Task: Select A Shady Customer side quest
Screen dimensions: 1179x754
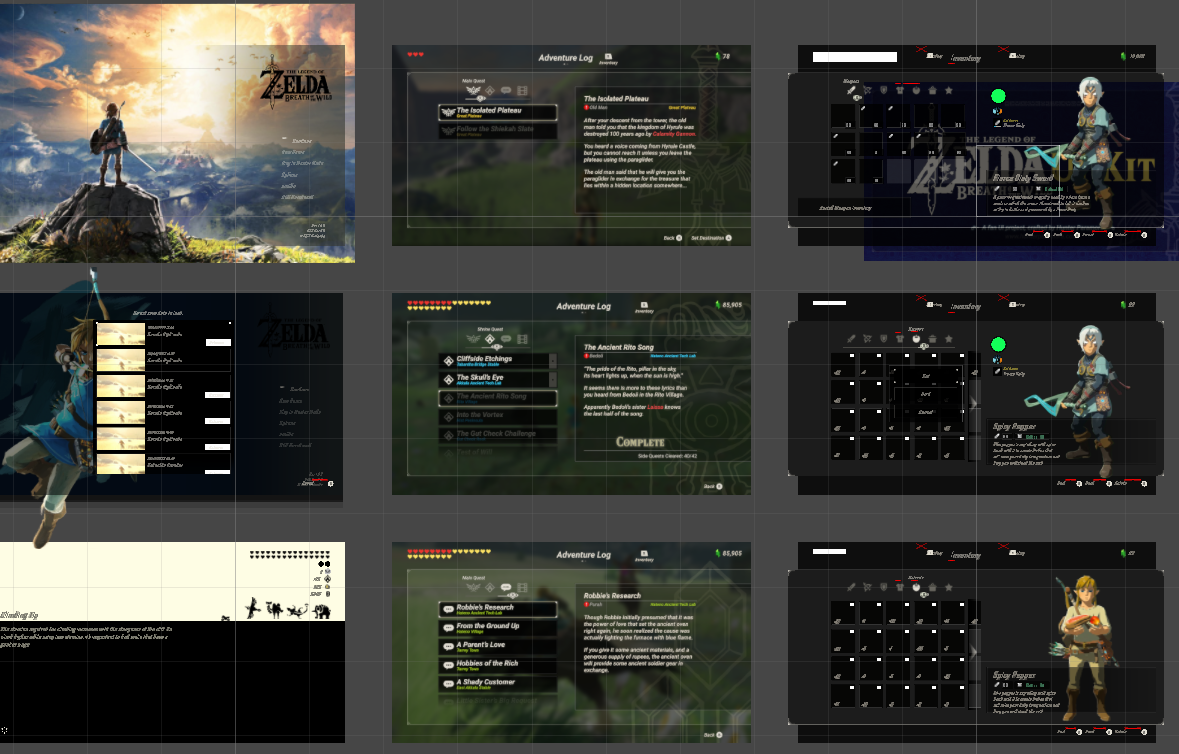Action: (498, 684)
